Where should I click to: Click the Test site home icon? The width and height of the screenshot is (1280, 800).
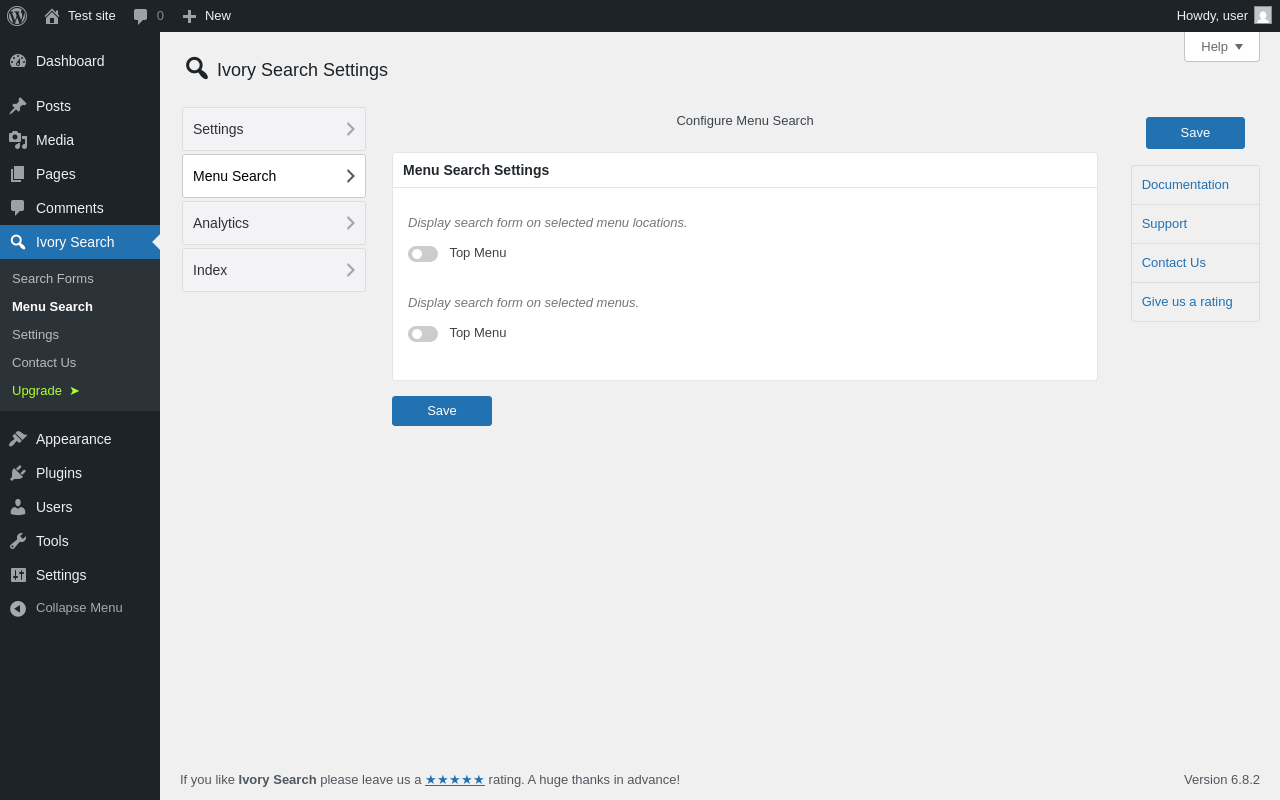coord(52,16)
